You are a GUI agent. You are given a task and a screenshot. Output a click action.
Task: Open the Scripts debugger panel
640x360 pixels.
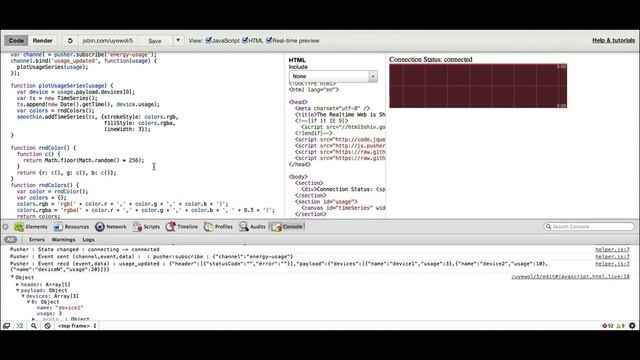pyautogui.click(x=147, y=227)
